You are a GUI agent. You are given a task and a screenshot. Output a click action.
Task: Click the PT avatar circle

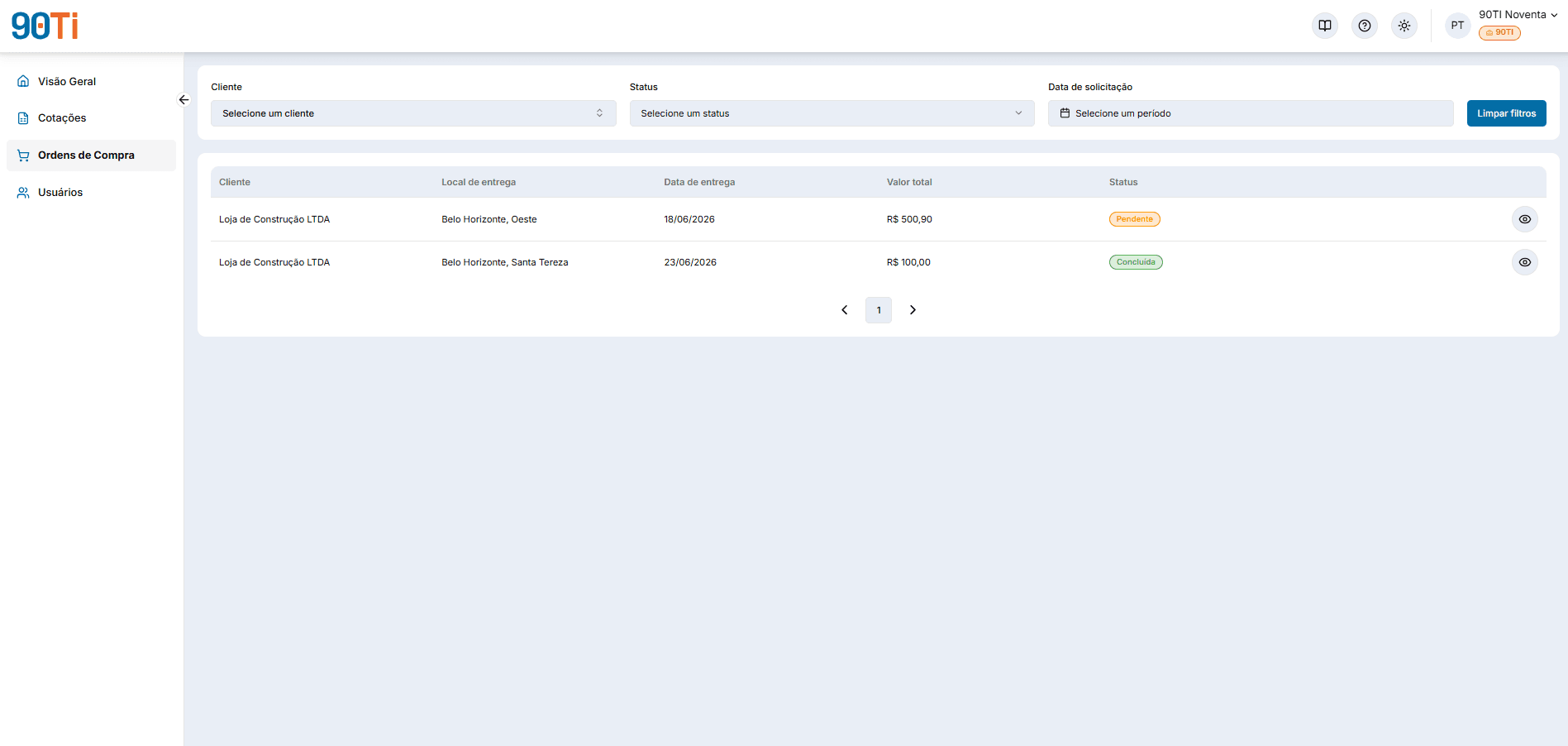pyautogui.click(x=1457, y=26)
